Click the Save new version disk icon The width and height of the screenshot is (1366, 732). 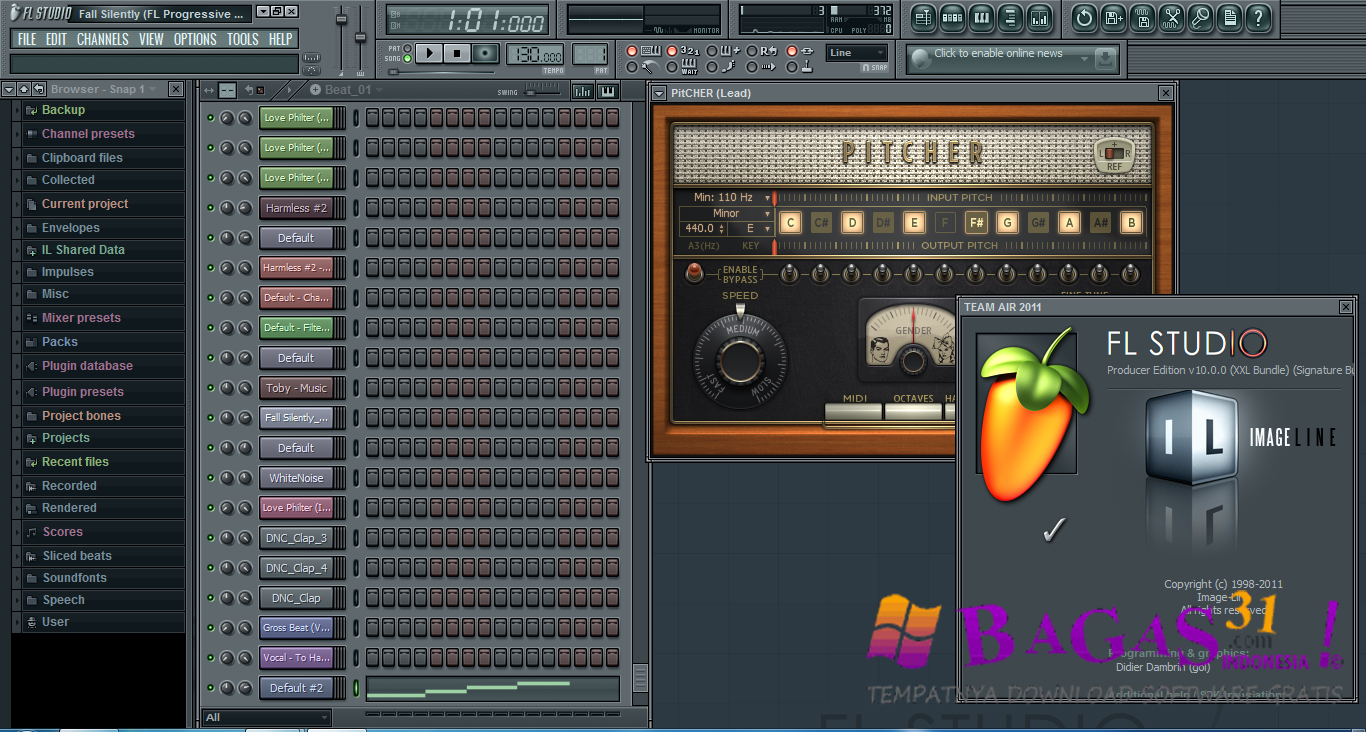coord(1113,17)
